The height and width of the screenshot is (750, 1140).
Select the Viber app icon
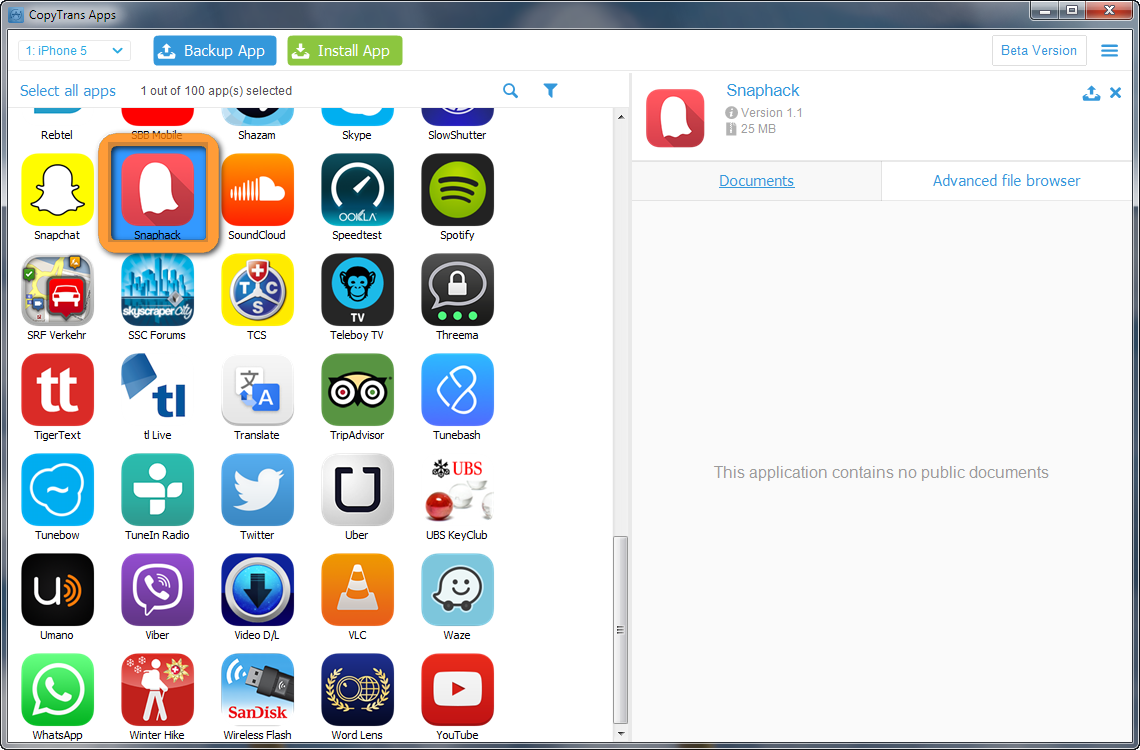158,589
